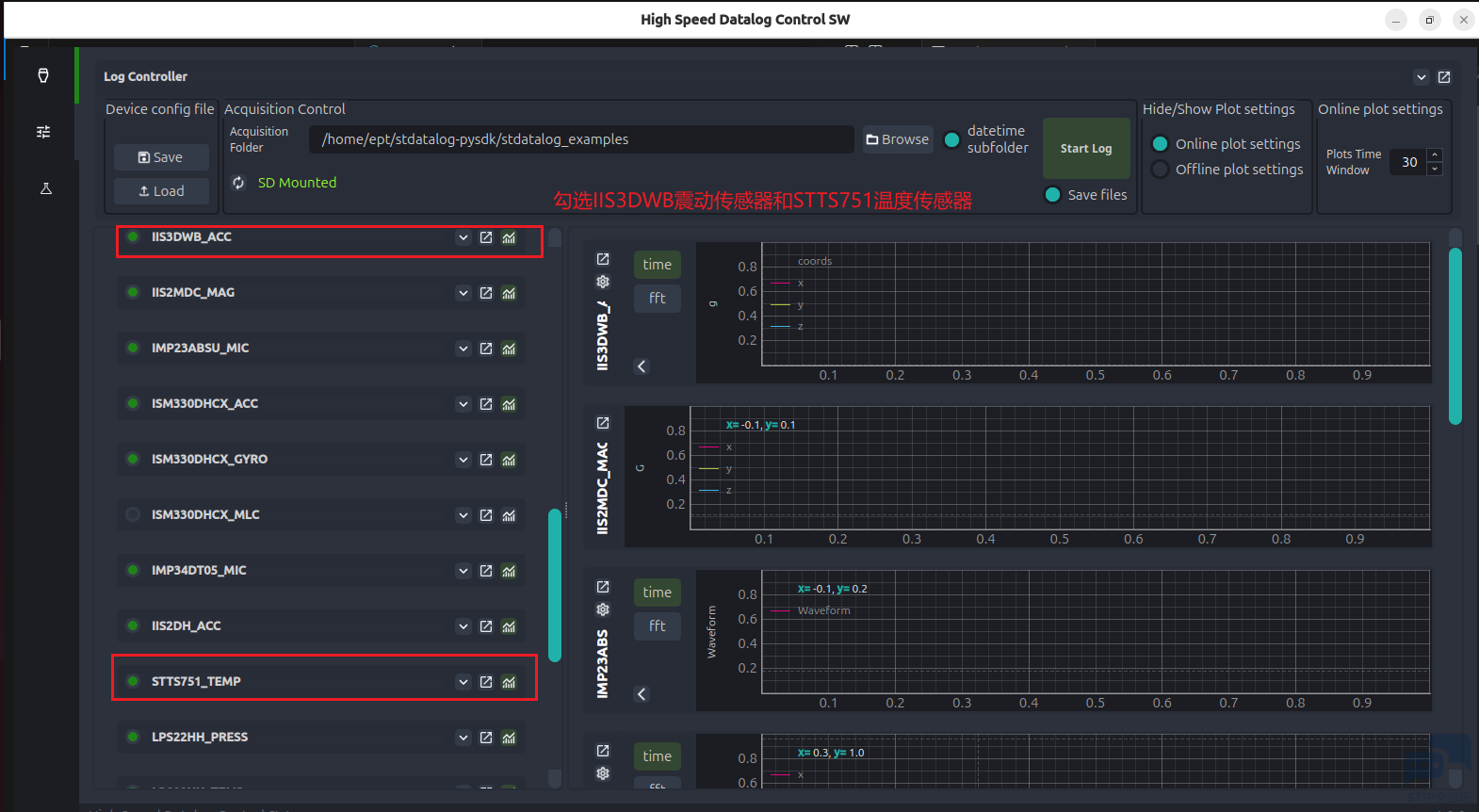
Task: Increase the Plots Time Window value
Action: pyautogui.click(x=1435, y=154)
